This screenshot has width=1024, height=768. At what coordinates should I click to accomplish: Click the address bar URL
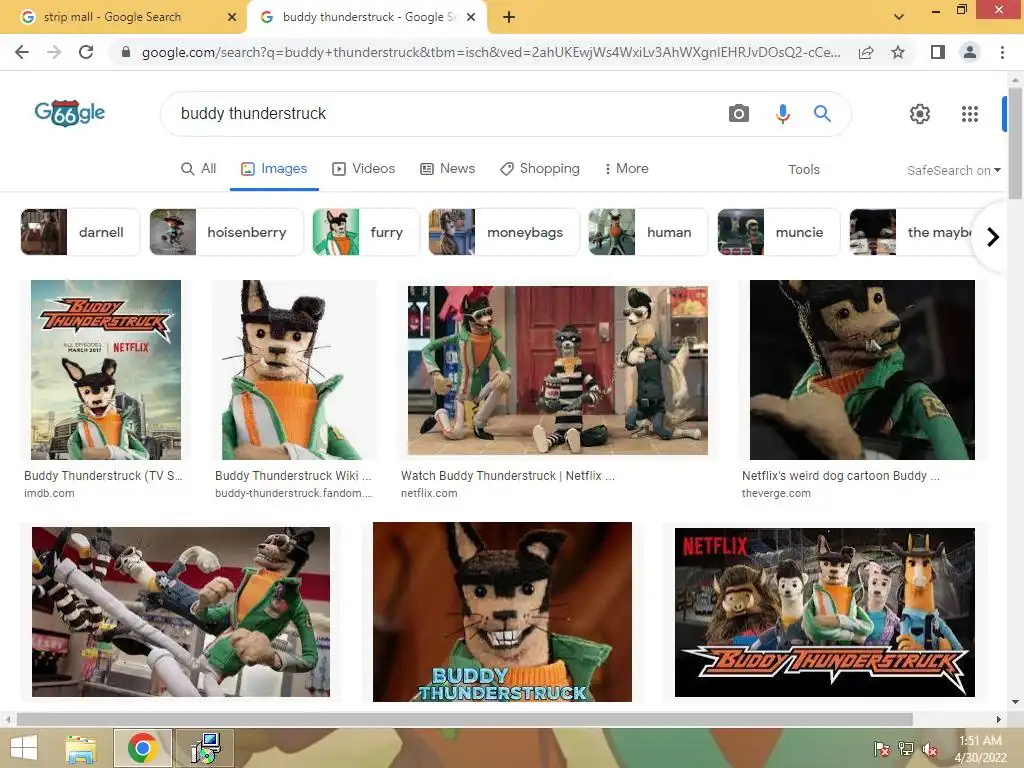tap(491, 52)
